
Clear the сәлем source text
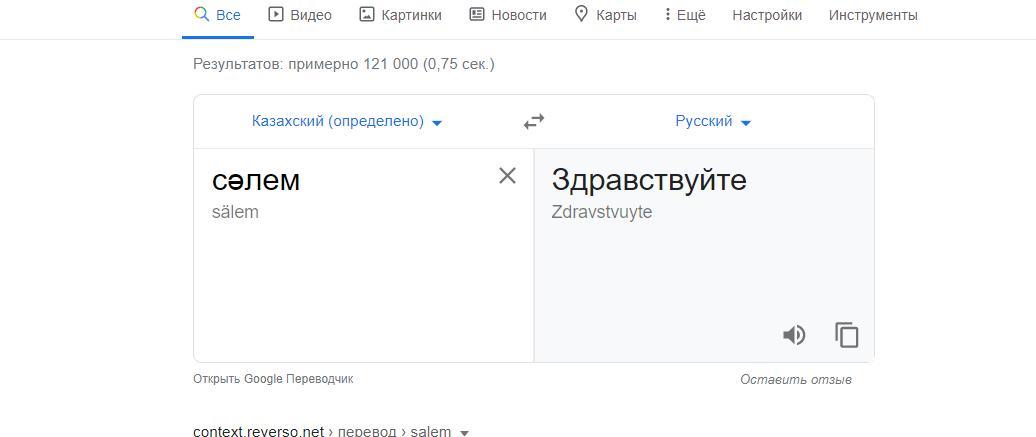coord(507,176)
